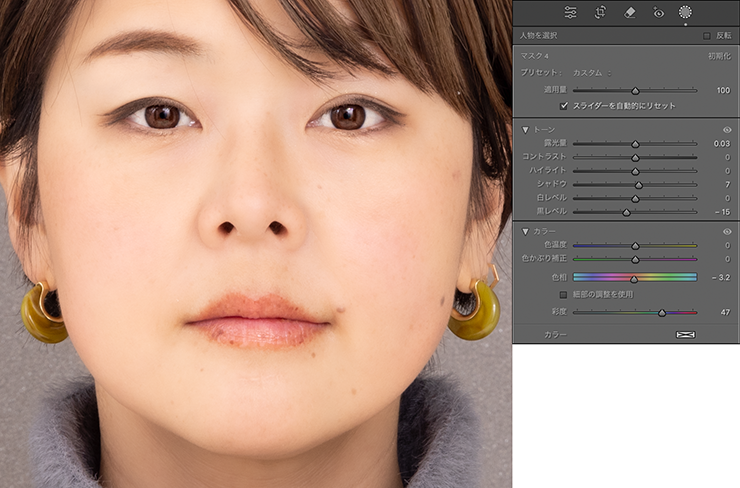Click the 黒レベル slider handle
This screenshot has width=740, height=488.
[626, 212]
